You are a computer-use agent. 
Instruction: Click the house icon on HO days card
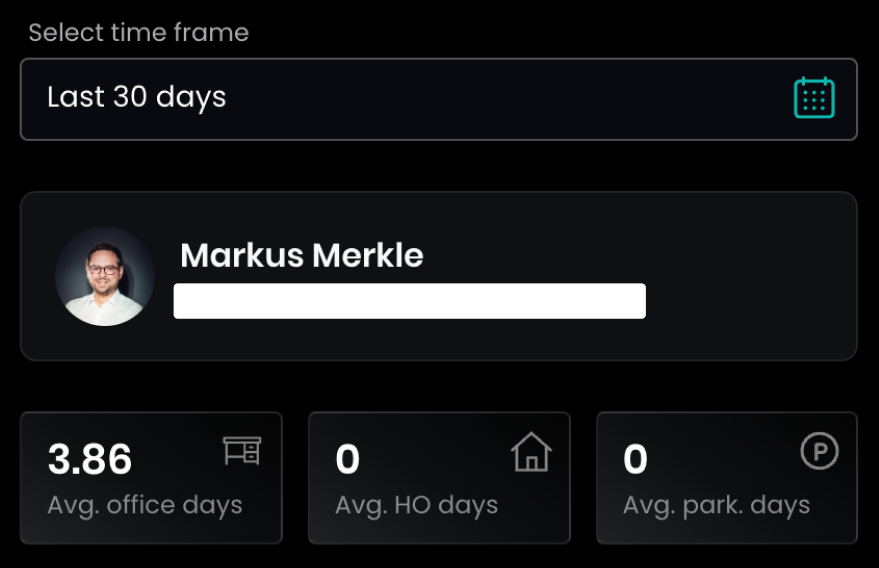[531, 453]
